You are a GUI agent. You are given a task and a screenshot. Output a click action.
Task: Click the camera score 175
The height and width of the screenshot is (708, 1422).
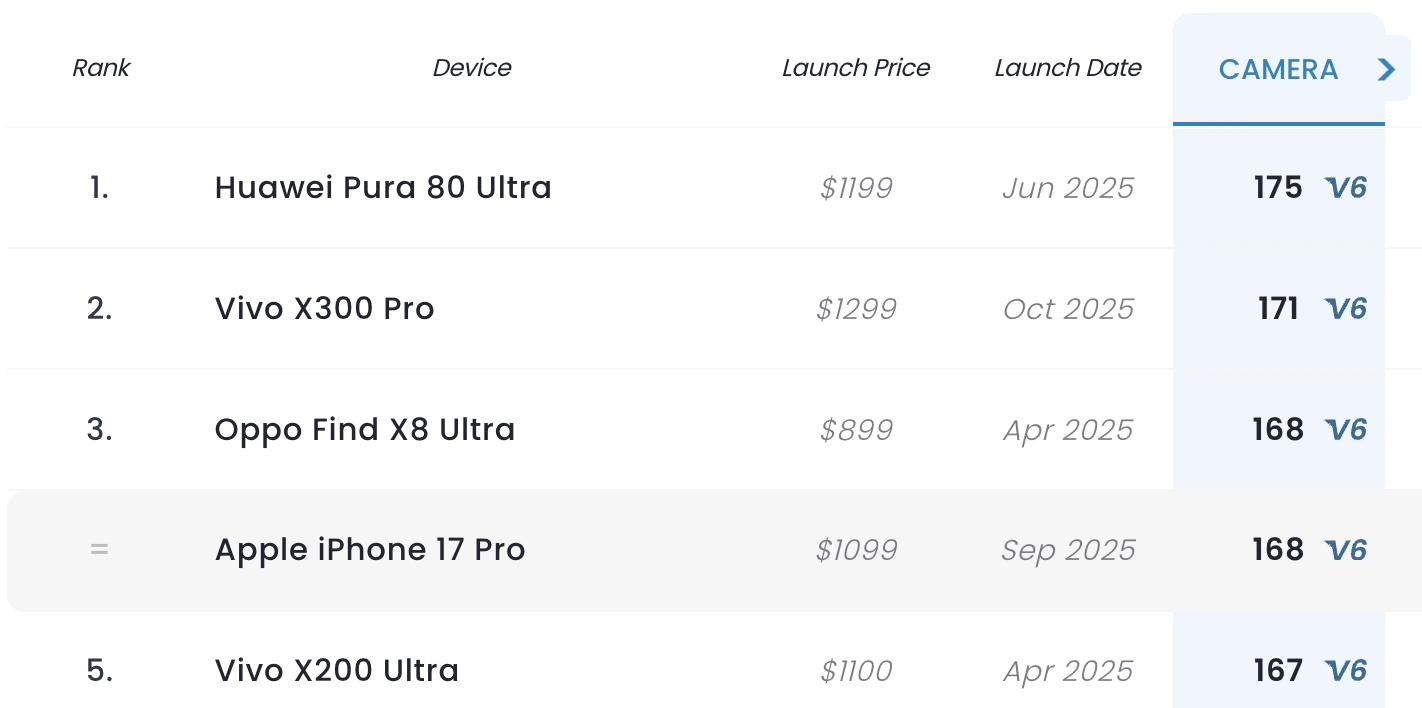[x=1278, y=188]
